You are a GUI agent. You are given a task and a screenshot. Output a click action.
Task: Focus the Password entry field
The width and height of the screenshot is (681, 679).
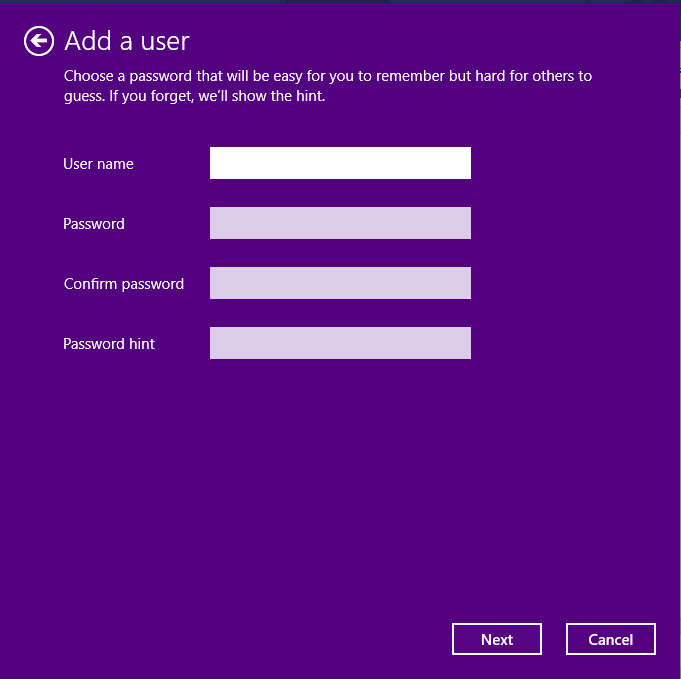point(340,223)
